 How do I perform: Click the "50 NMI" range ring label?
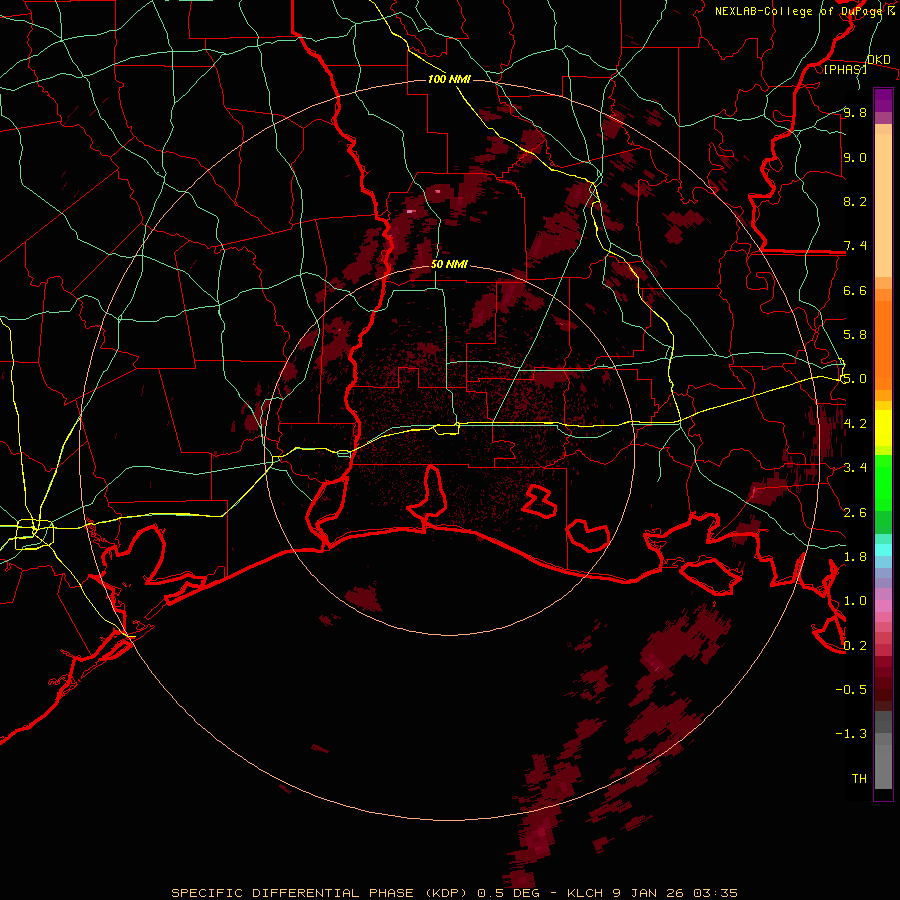pos(449,265)
